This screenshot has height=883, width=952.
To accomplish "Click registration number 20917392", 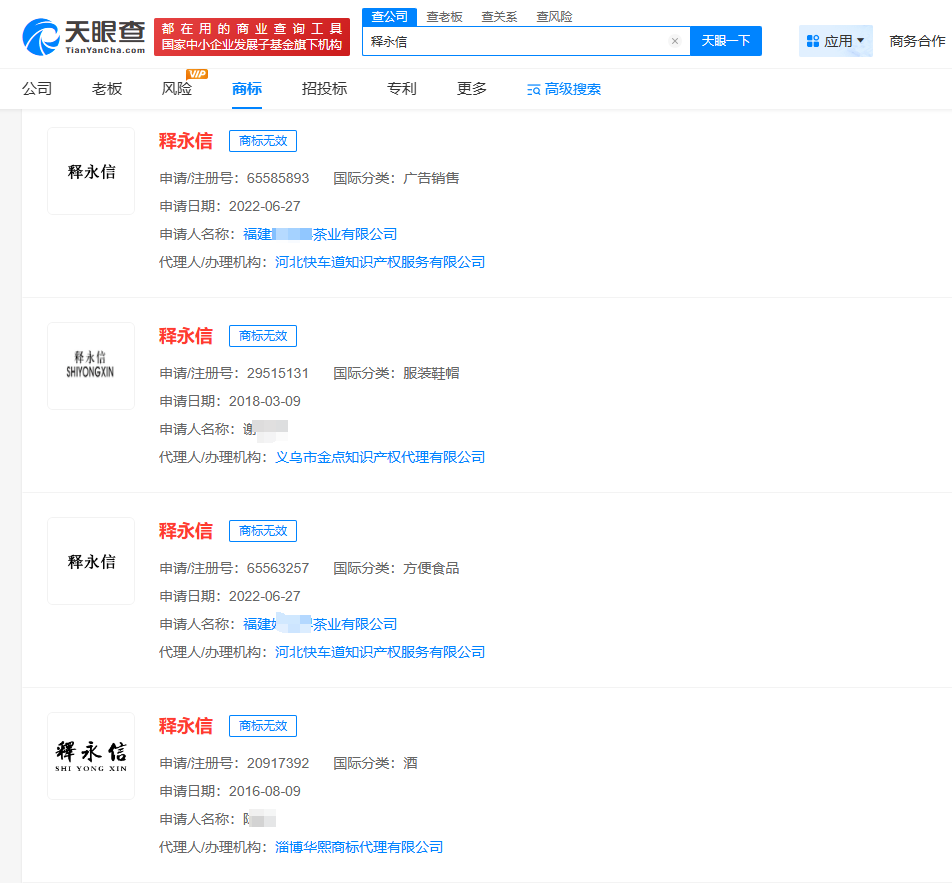I will [277, 763].
